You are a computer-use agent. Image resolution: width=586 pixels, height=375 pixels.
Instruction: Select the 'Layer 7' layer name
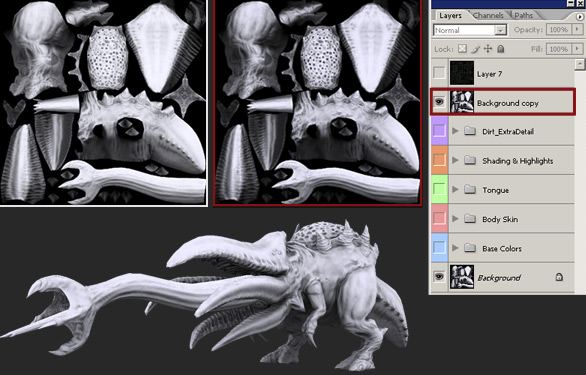490,74
